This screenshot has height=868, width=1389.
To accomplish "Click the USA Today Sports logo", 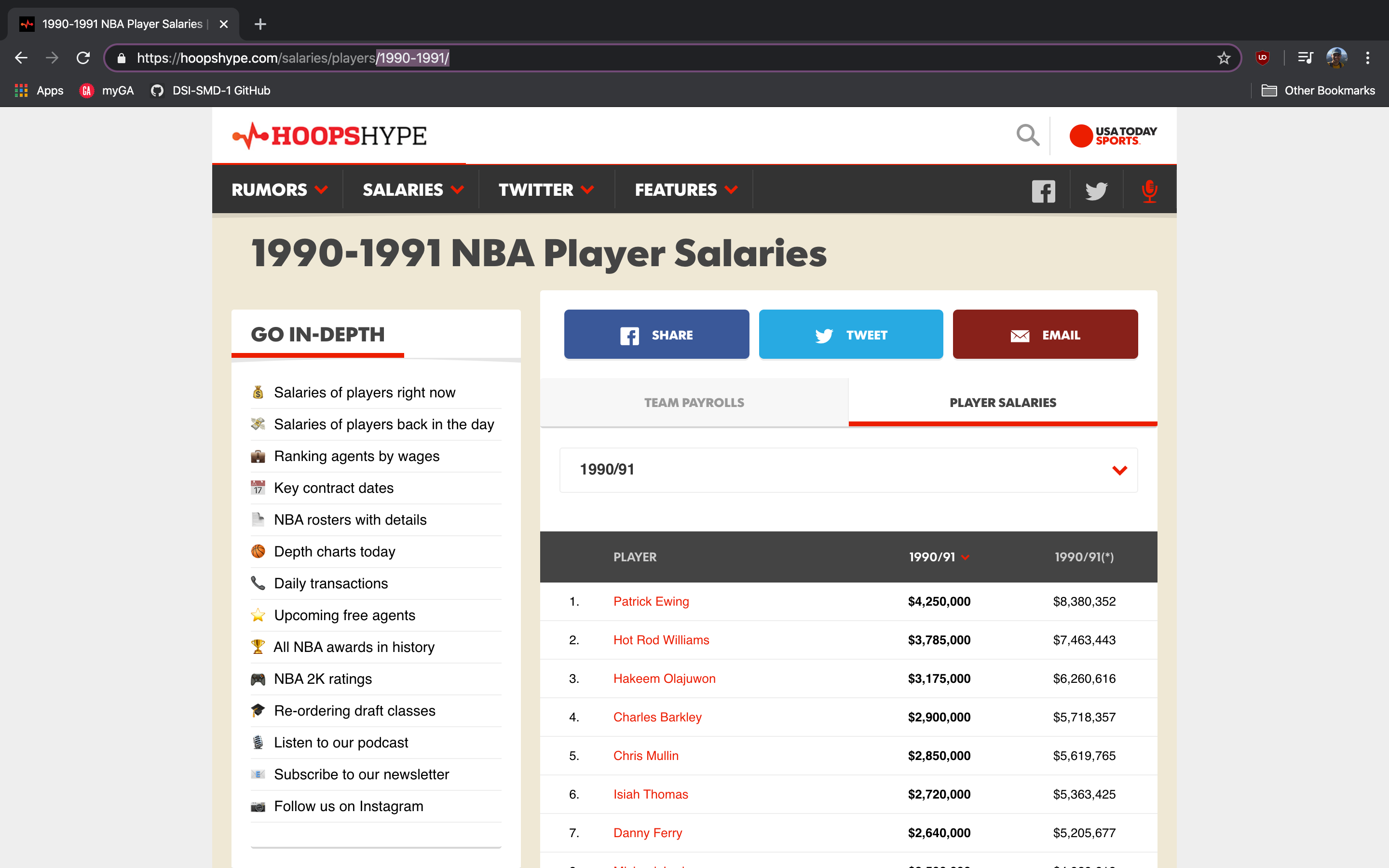I will pyautogui.click(x=1113, y=136).
